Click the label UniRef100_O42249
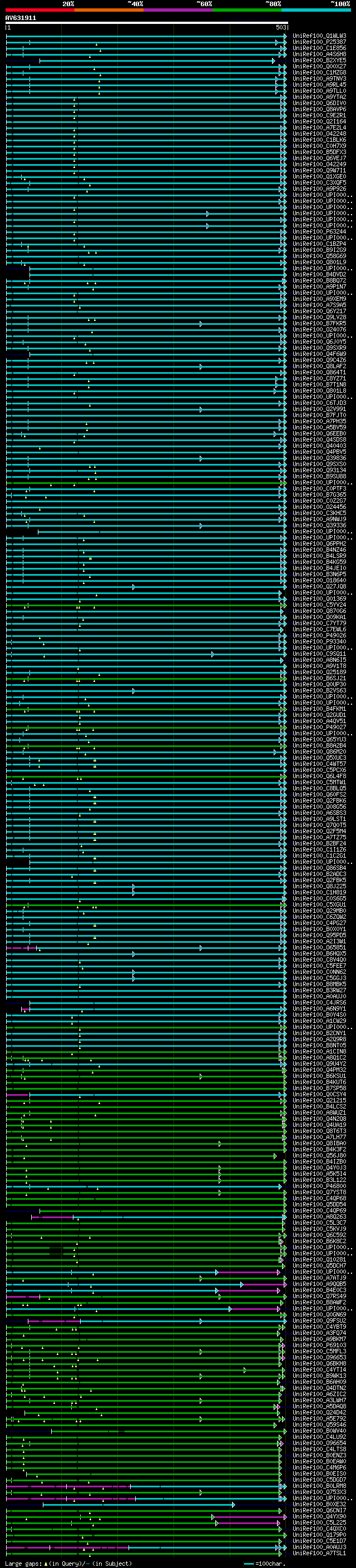 [319, 164]
